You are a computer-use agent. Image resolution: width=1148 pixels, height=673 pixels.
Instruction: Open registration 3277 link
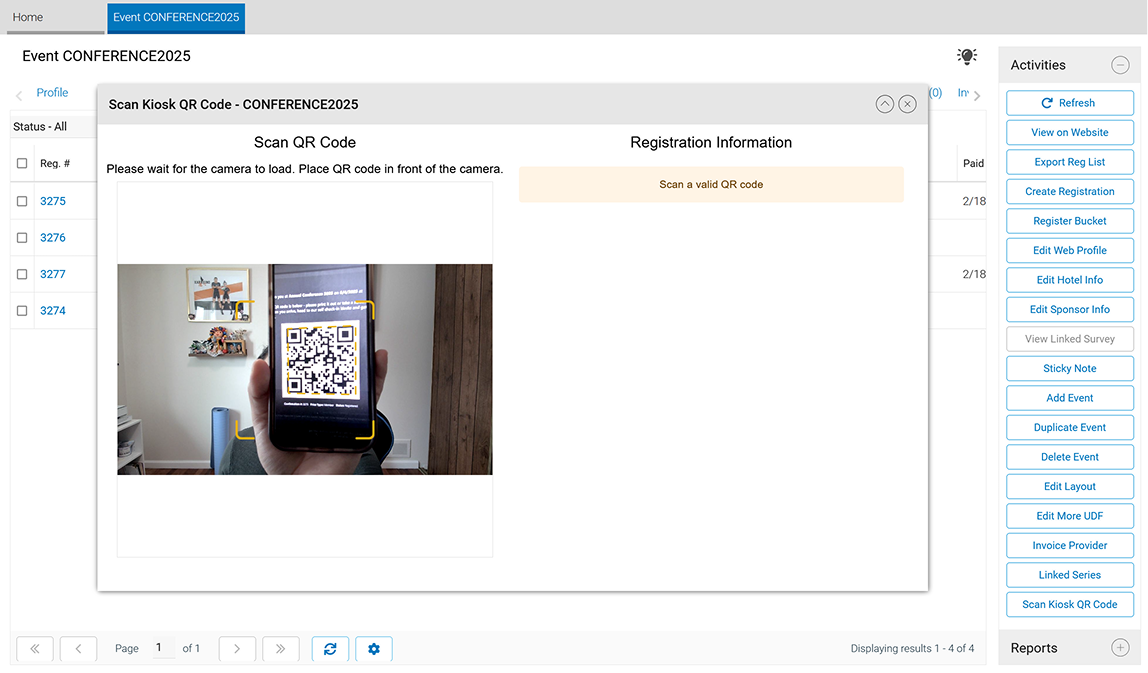53,274
